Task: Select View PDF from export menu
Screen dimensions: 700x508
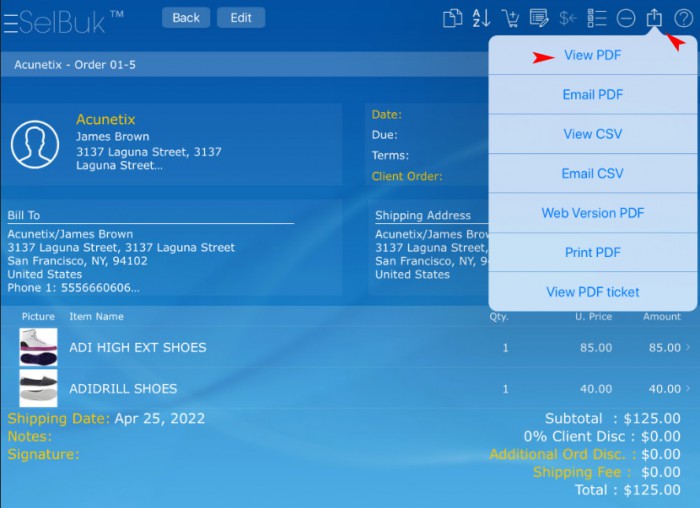Action: (592, 56)
